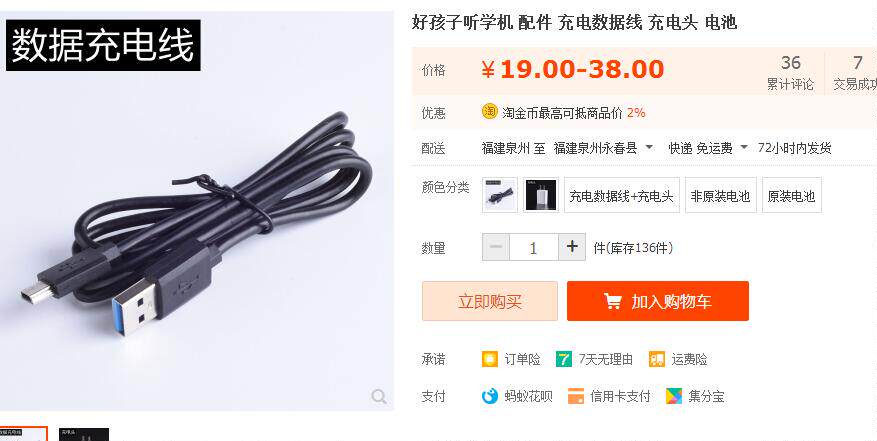
Task: Click the green 7天无理由 icon
Action: (564, 359)
